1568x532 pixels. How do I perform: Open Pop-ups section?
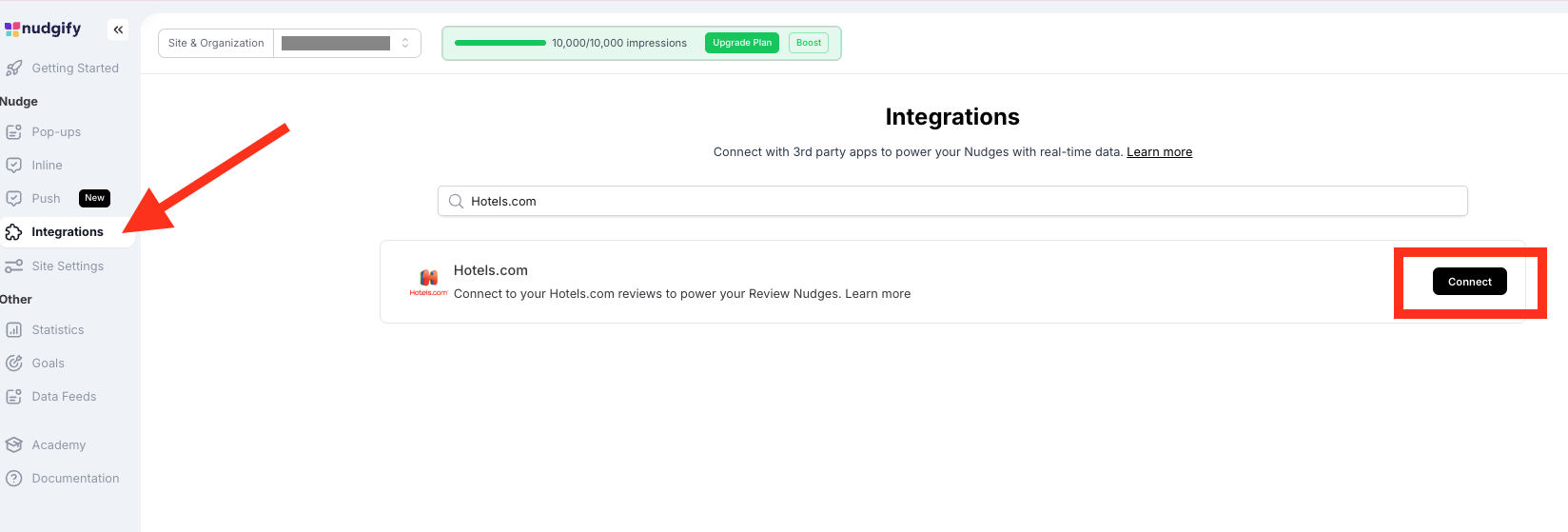pos(56,132)
